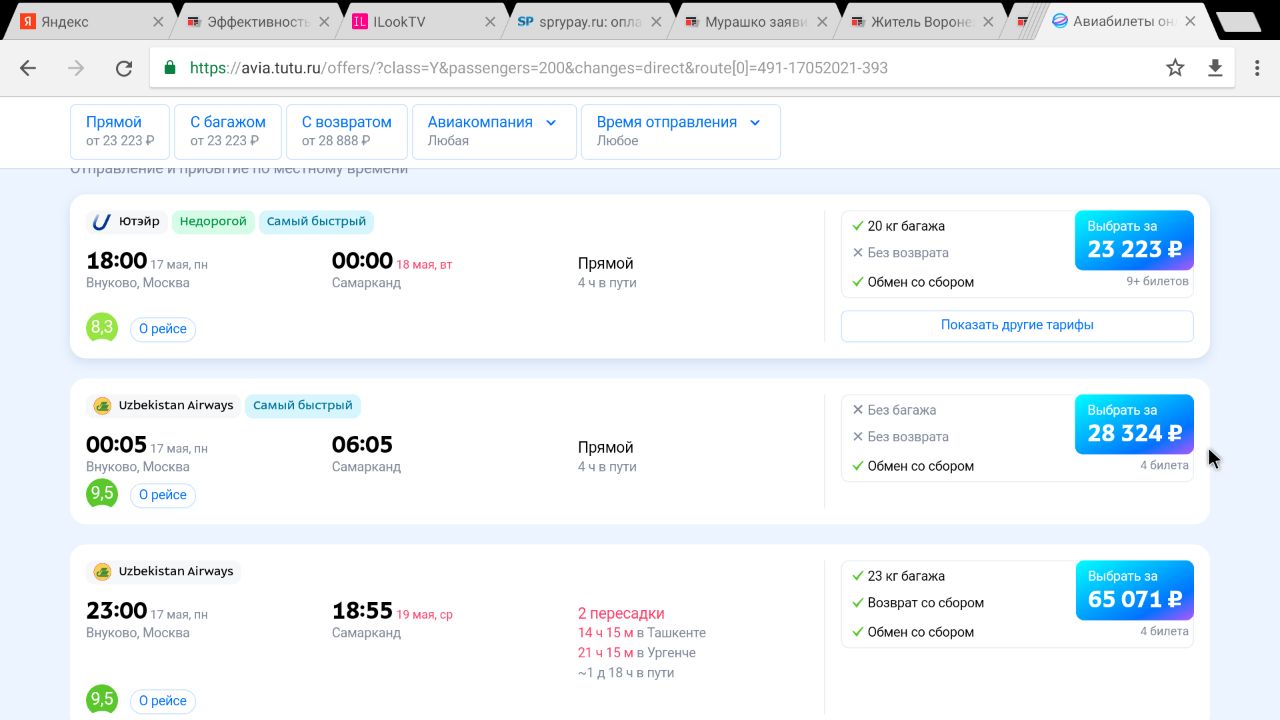This screenshot has width=1280, height=720.
Task: Click Uzbekistan Airways logo on the 23:00 flight
Action: coord(102,572)
